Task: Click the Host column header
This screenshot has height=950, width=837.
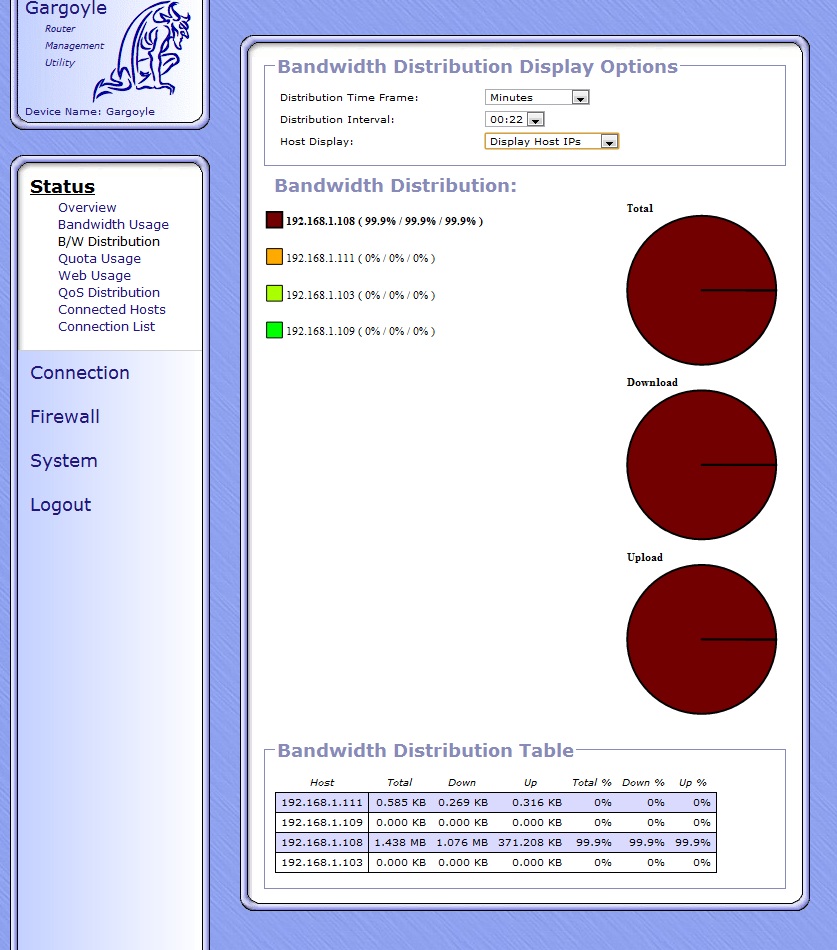Action: coord(322,782)
